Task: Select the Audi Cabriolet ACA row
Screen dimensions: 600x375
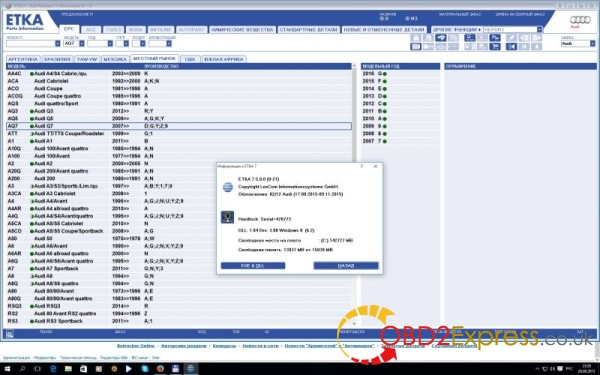Action: point(179,81)
